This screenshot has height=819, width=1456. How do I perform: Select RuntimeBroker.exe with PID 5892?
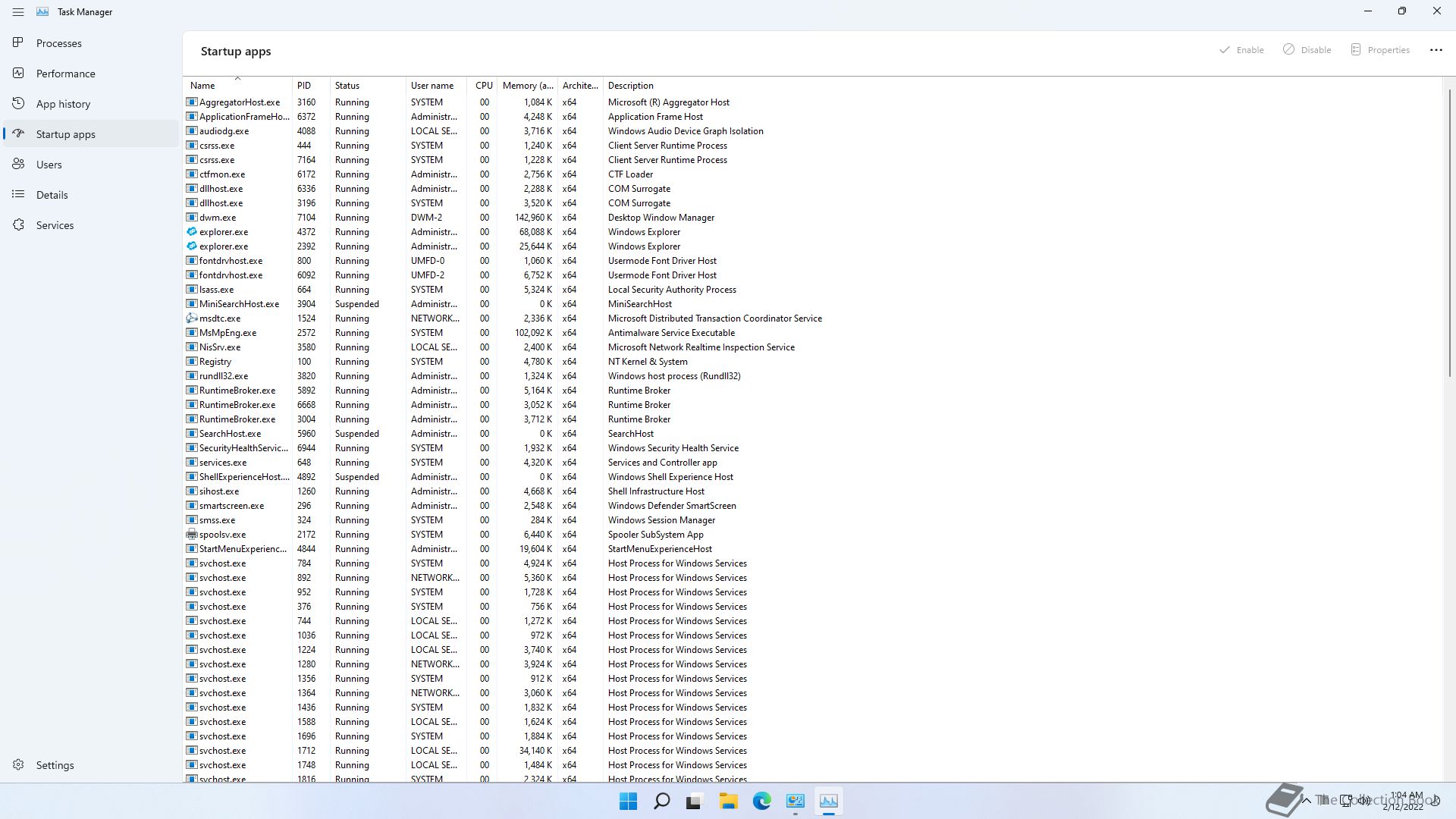tap(813, 391)
